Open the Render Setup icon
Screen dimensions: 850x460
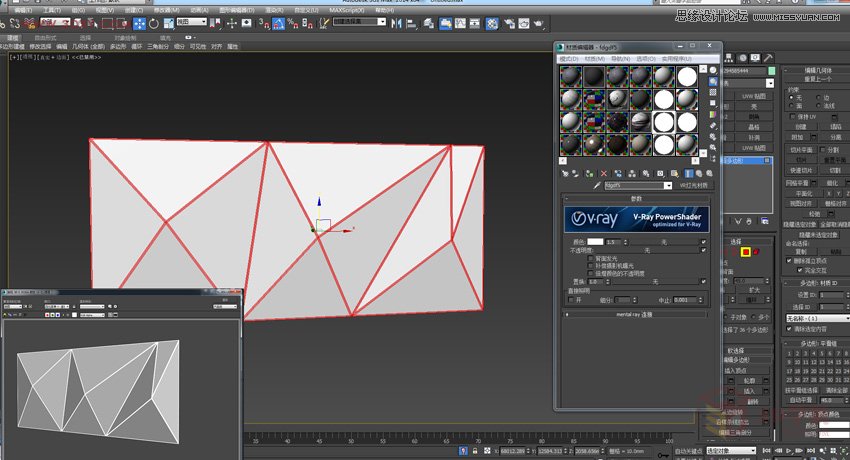[x=509, y=23]
